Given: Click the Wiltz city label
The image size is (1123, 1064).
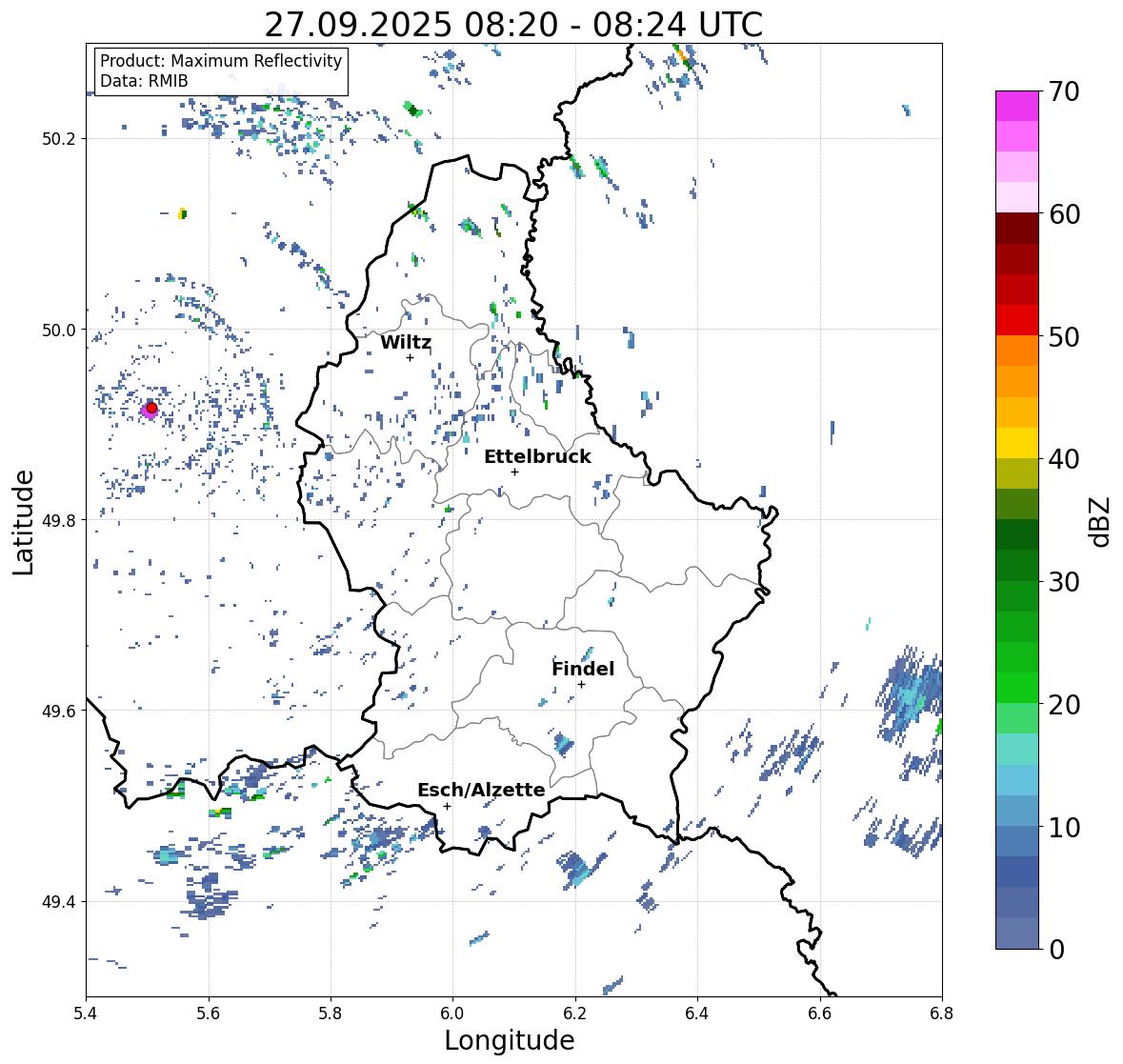Looking at the screenshot, I should click(406, 342).
